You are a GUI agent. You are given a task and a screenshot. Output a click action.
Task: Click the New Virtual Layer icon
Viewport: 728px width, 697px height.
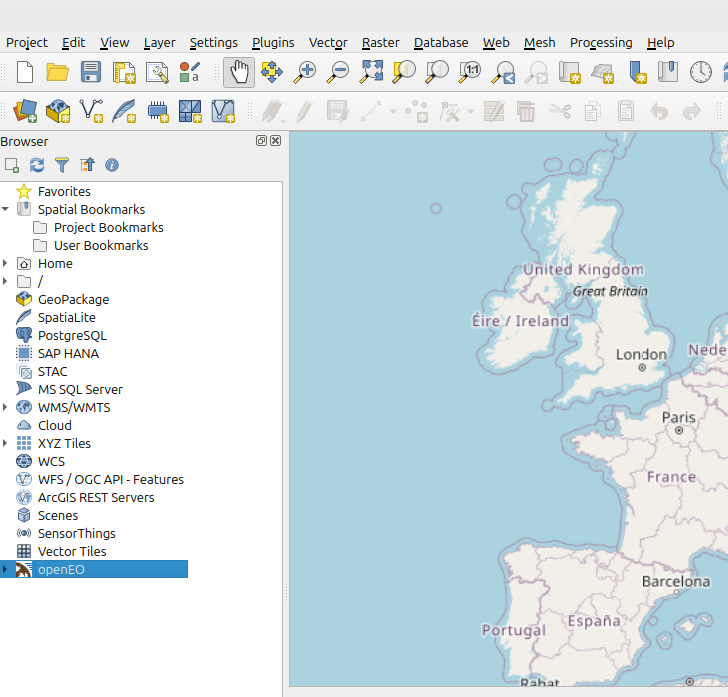coord(223,111)
